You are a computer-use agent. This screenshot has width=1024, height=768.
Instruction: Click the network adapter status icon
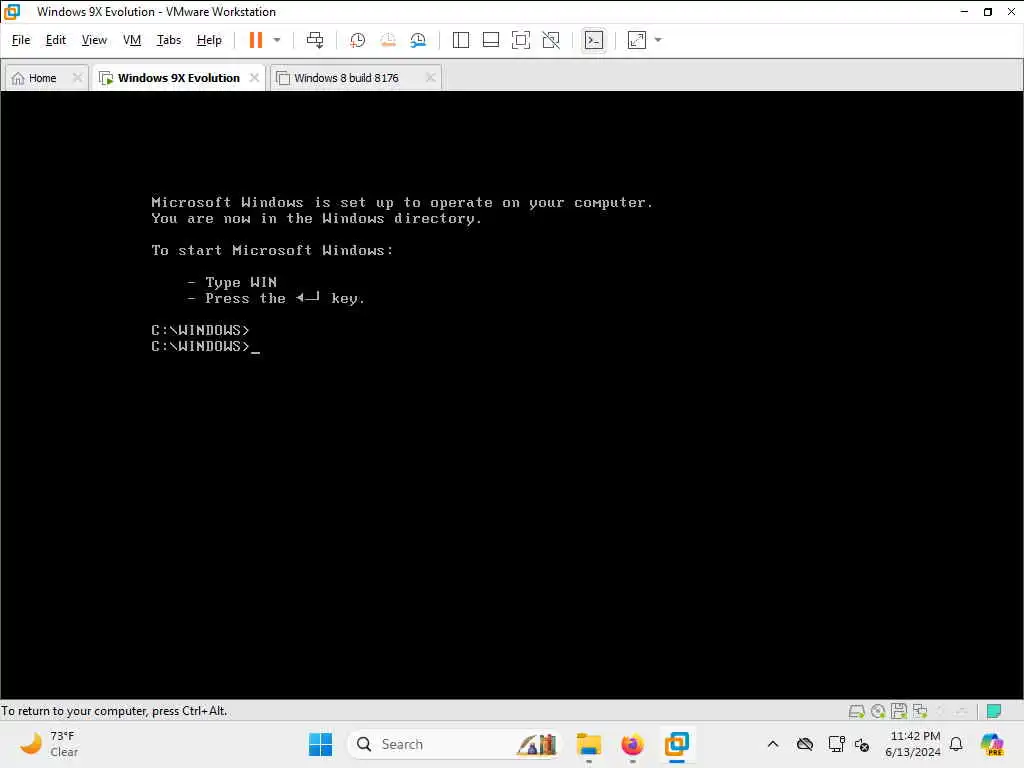pyautogui.click(x=920, y=711)
